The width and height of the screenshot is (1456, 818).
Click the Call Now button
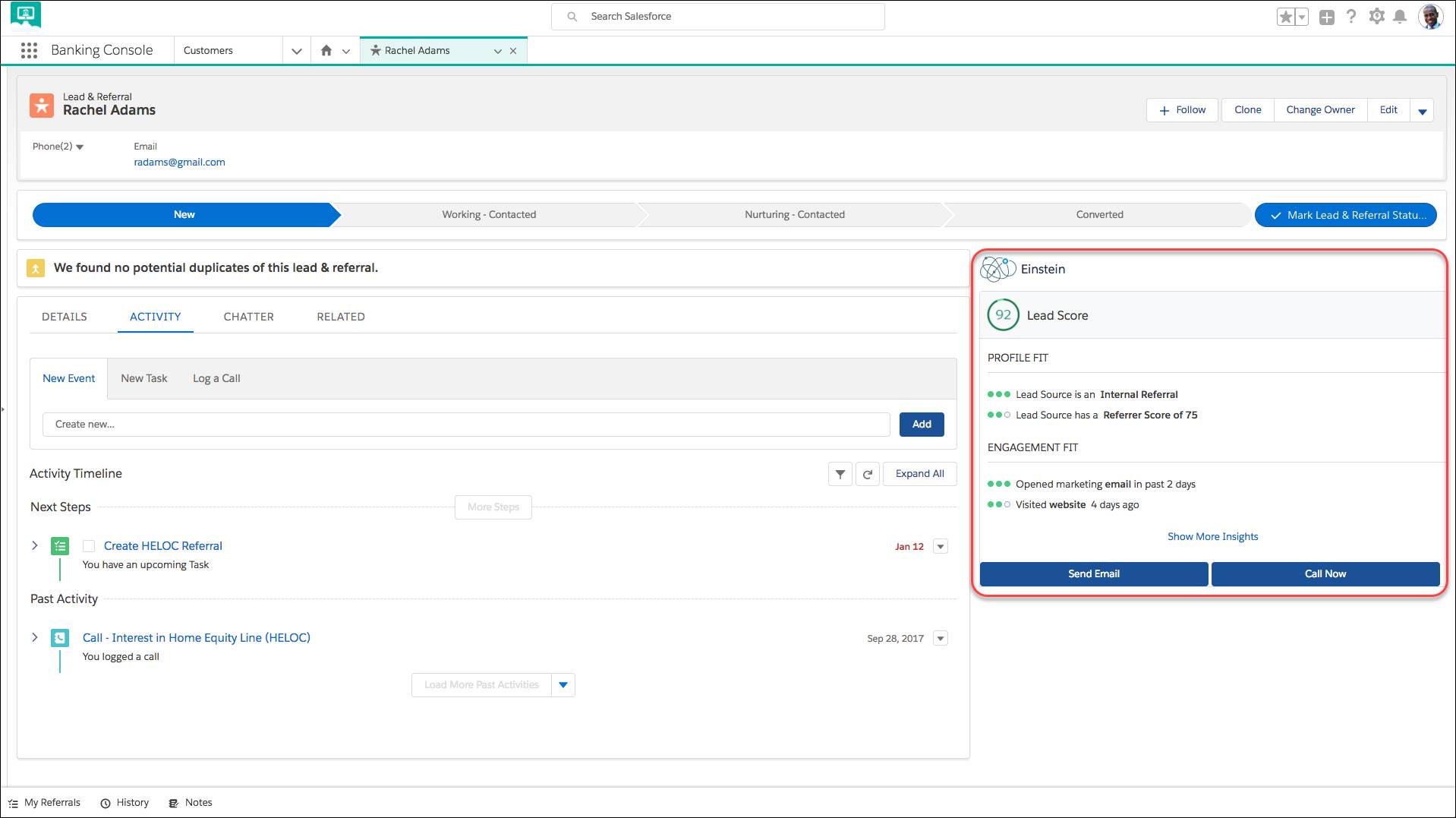click(x=1325, y=574)
